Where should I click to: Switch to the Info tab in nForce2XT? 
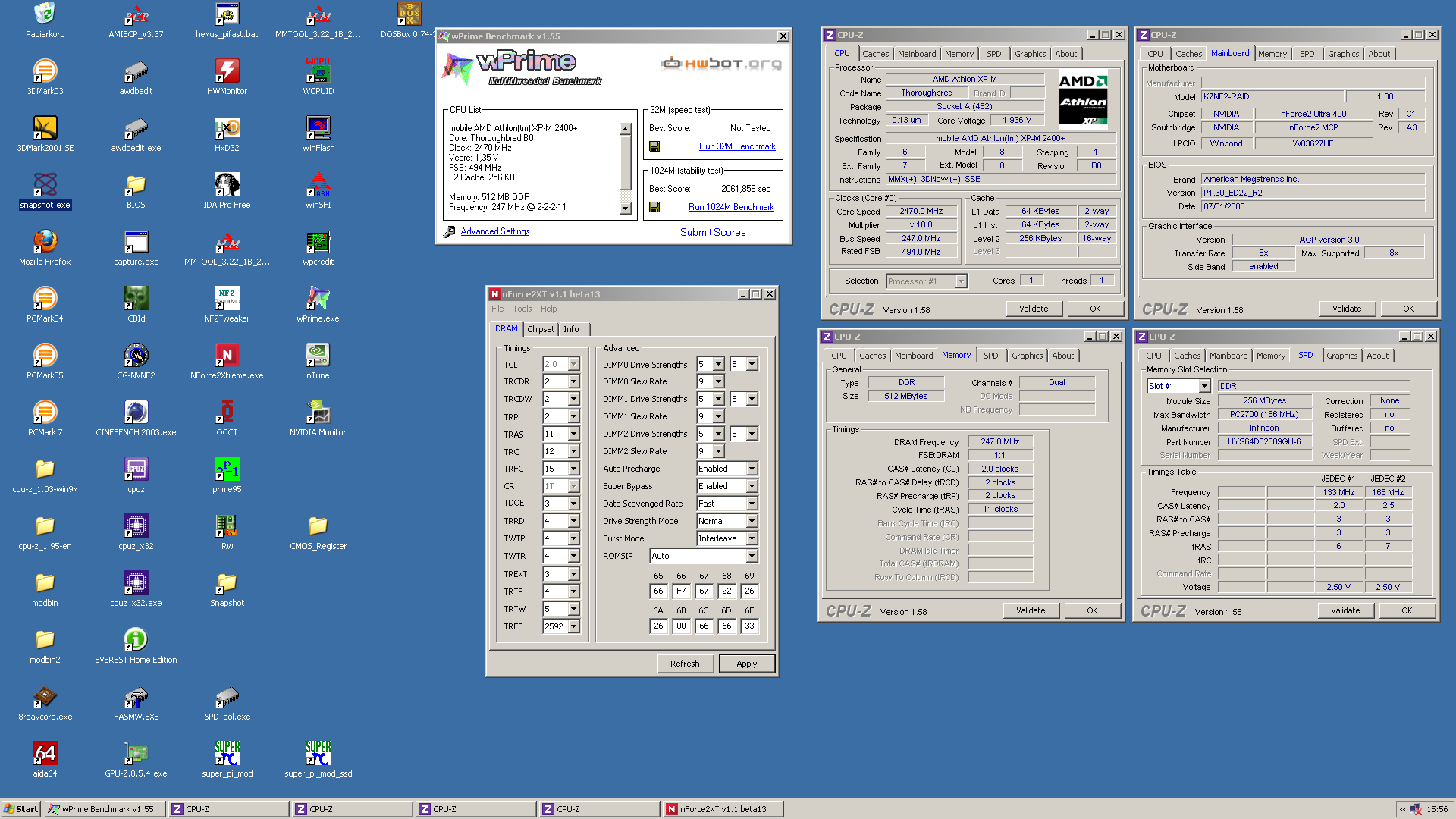(571, 329)
